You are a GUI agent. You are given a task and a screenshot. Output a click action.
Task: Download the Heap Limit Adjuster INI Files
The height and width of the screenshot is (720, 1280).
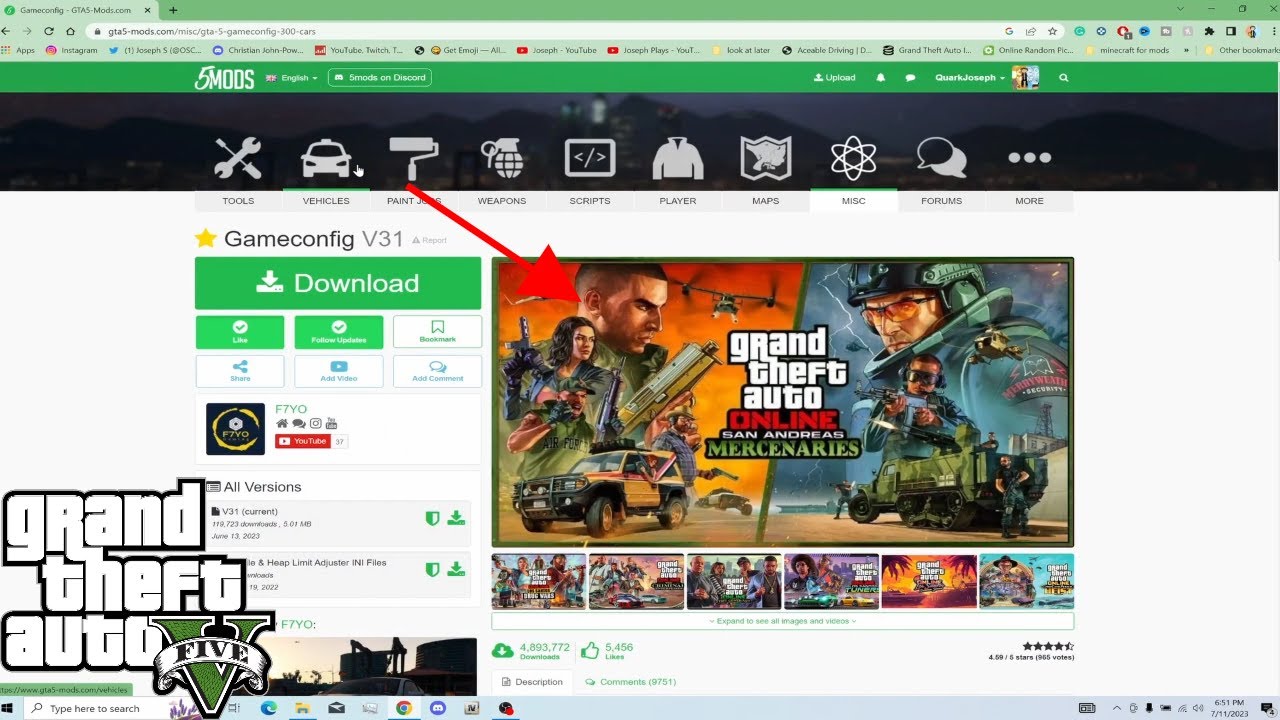[x=456, y=569]
